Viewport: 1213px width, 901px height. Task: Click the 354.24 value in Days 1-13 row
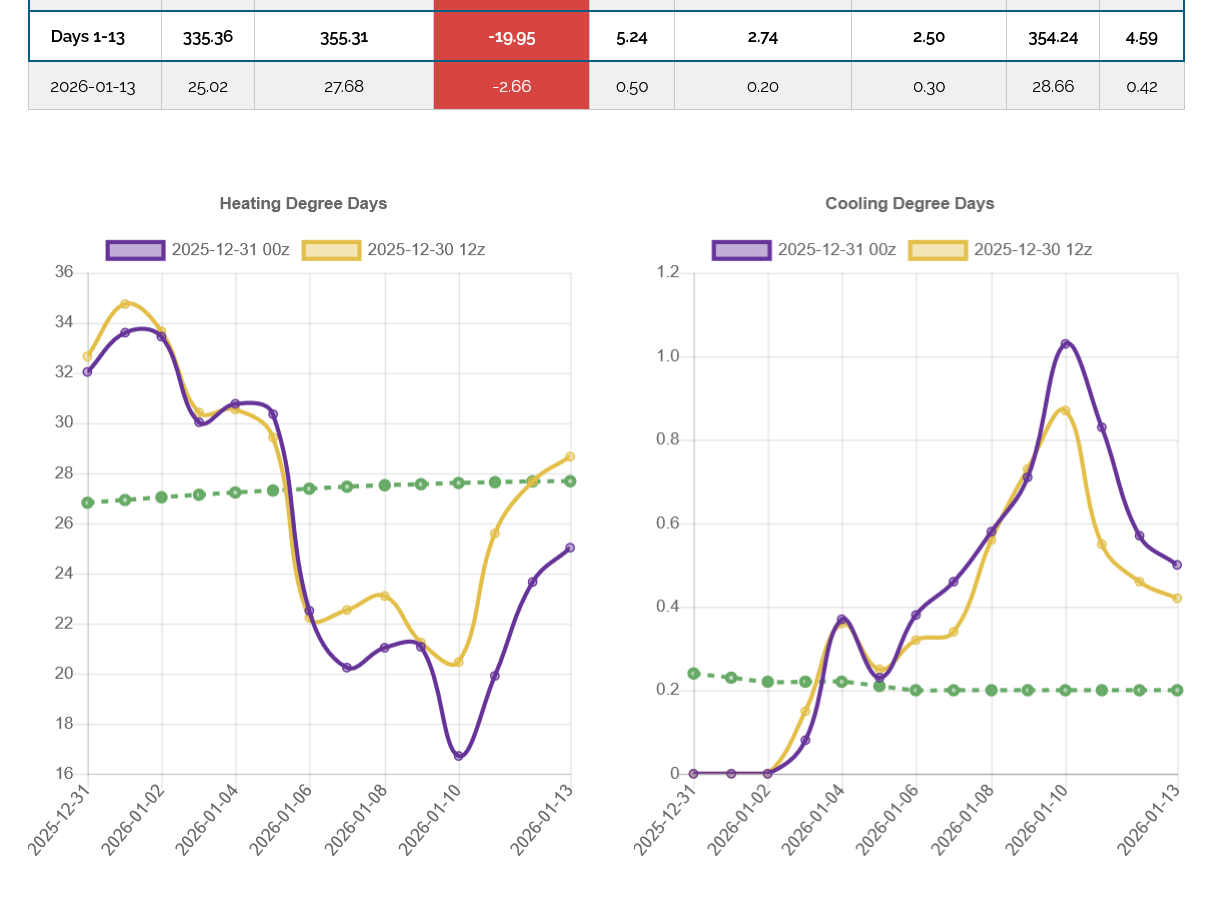1052,37
